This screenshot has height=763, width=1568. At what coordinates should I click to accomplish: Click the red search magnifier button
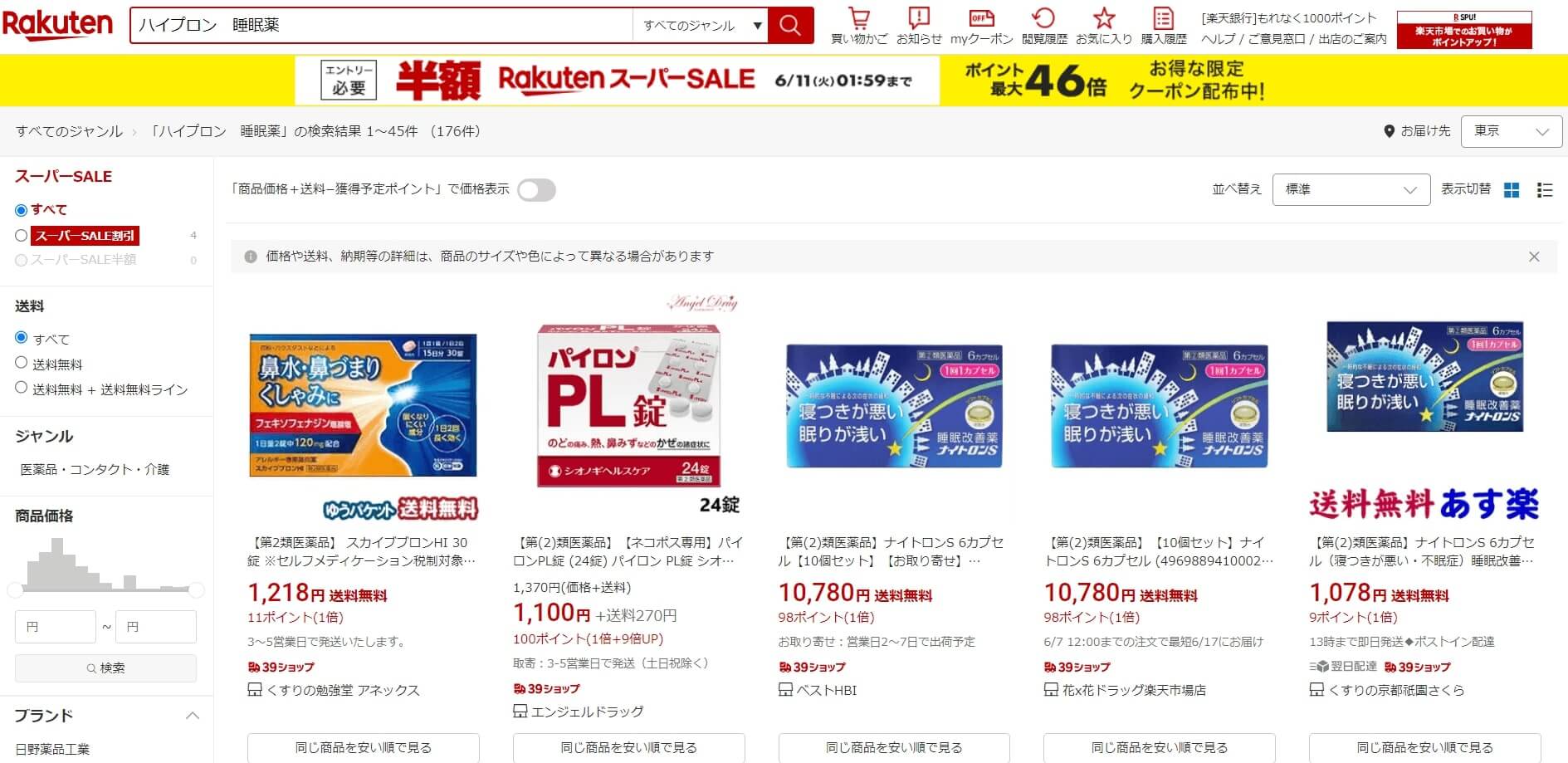790,26
